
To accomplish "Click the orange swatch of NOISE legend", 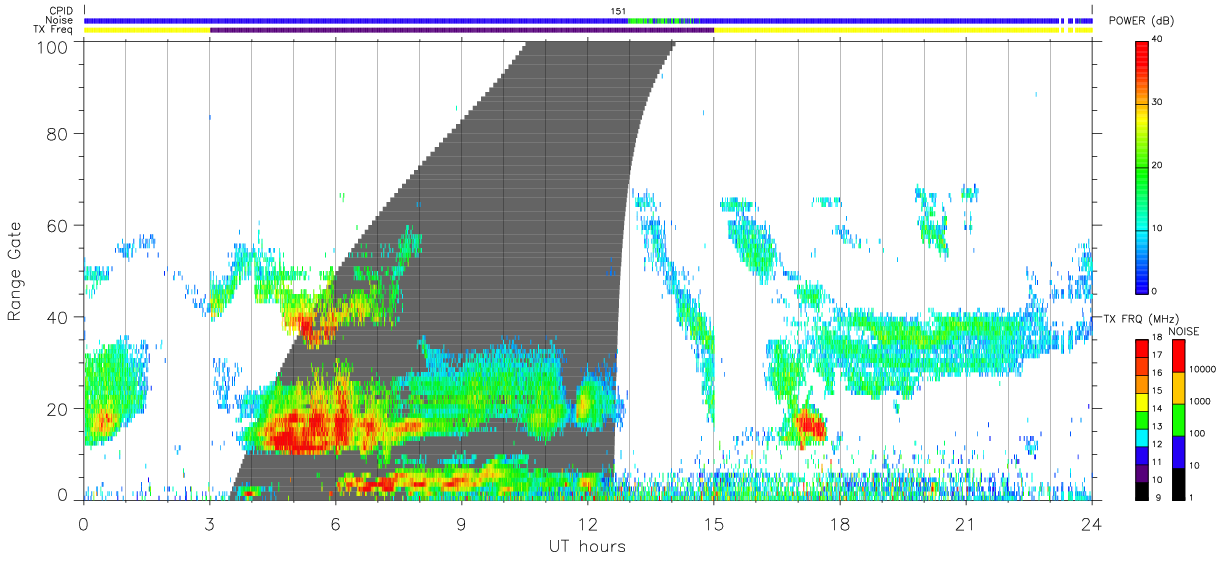I will (x=1179, y=388).
